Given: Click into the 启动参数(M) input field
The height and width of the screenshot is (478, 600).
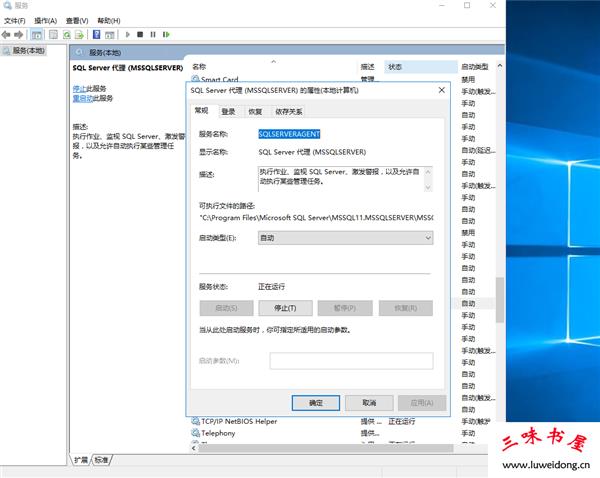Looking at the screenshot, I should tap(351, 361).
